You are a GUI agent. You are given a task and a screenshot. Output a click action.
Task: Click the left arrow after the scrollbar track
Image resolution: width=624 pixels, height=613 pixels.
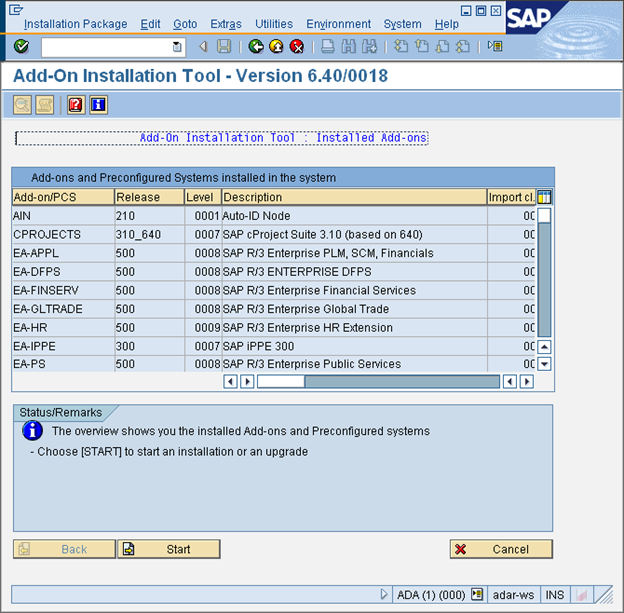[510, 381]
